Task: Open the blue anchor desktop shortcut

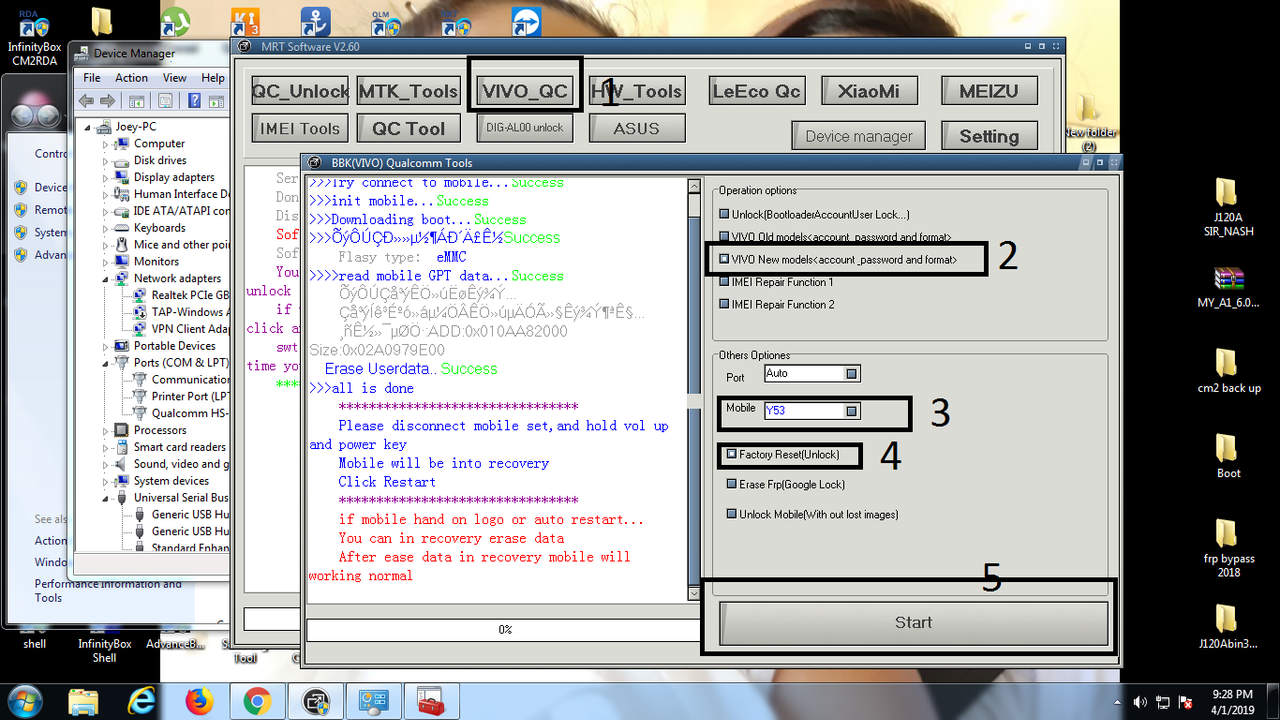Action: 316,21
